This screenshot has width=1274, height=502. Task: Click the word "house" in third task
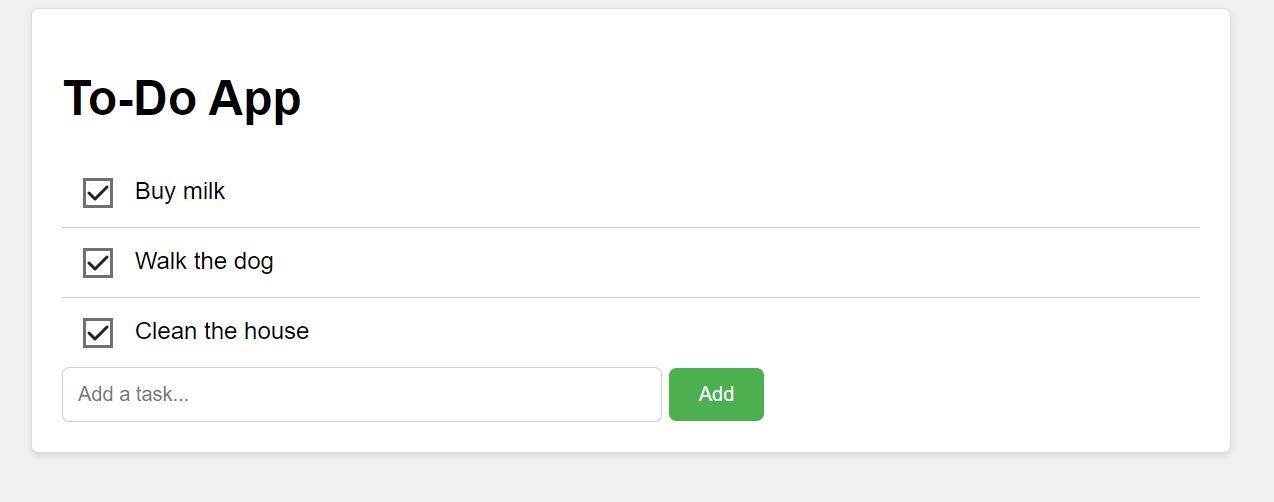click(276, 331)
